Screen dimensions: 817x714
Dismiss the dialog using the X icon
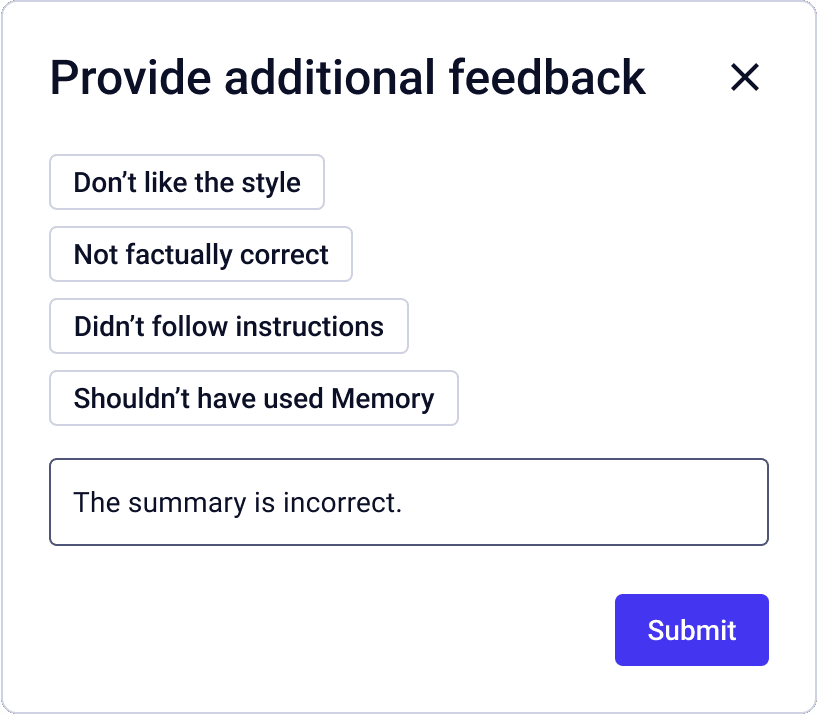[745, 77]
